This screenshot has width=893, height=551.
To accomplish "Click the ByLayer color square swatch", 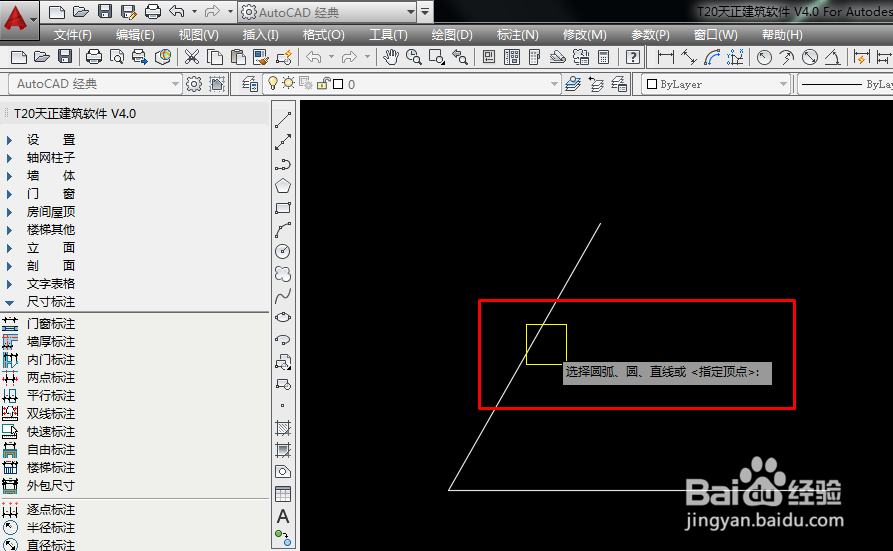I will pos(652,84).
